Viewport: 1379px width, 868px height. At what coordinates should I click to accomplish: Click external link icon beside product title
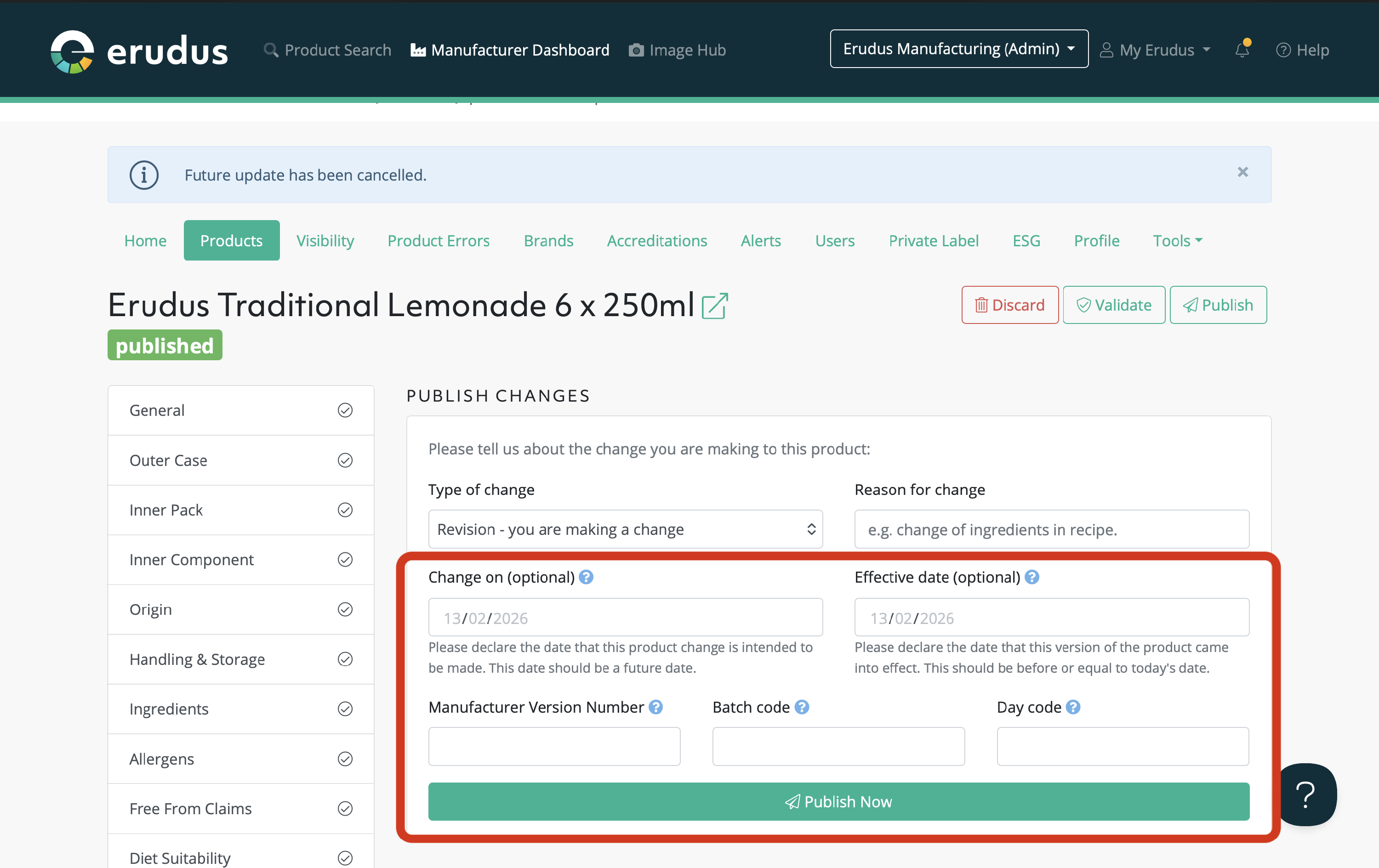point(715,306)
